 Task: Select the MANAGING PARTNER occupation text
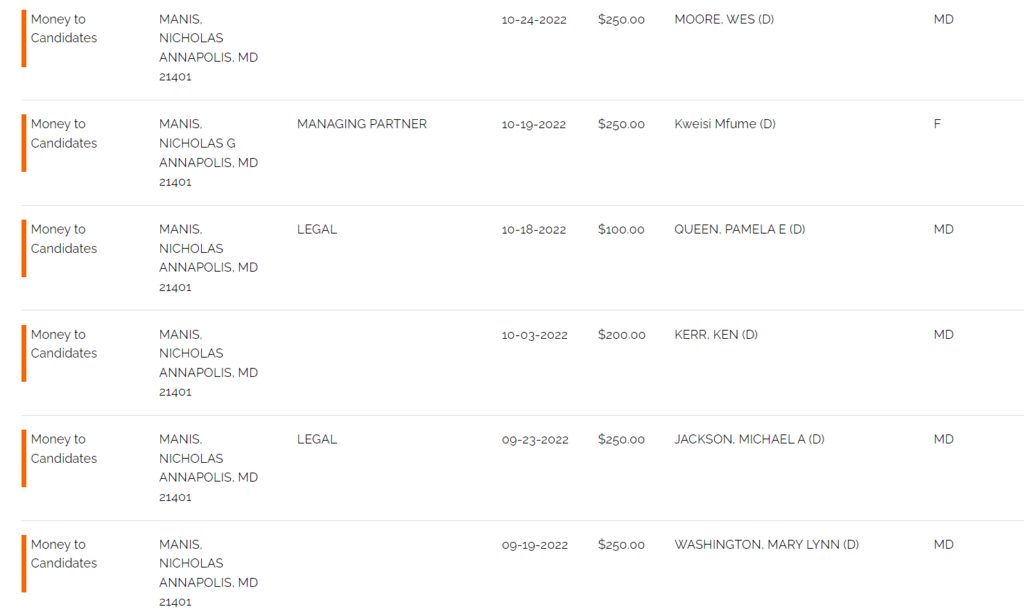362,124
